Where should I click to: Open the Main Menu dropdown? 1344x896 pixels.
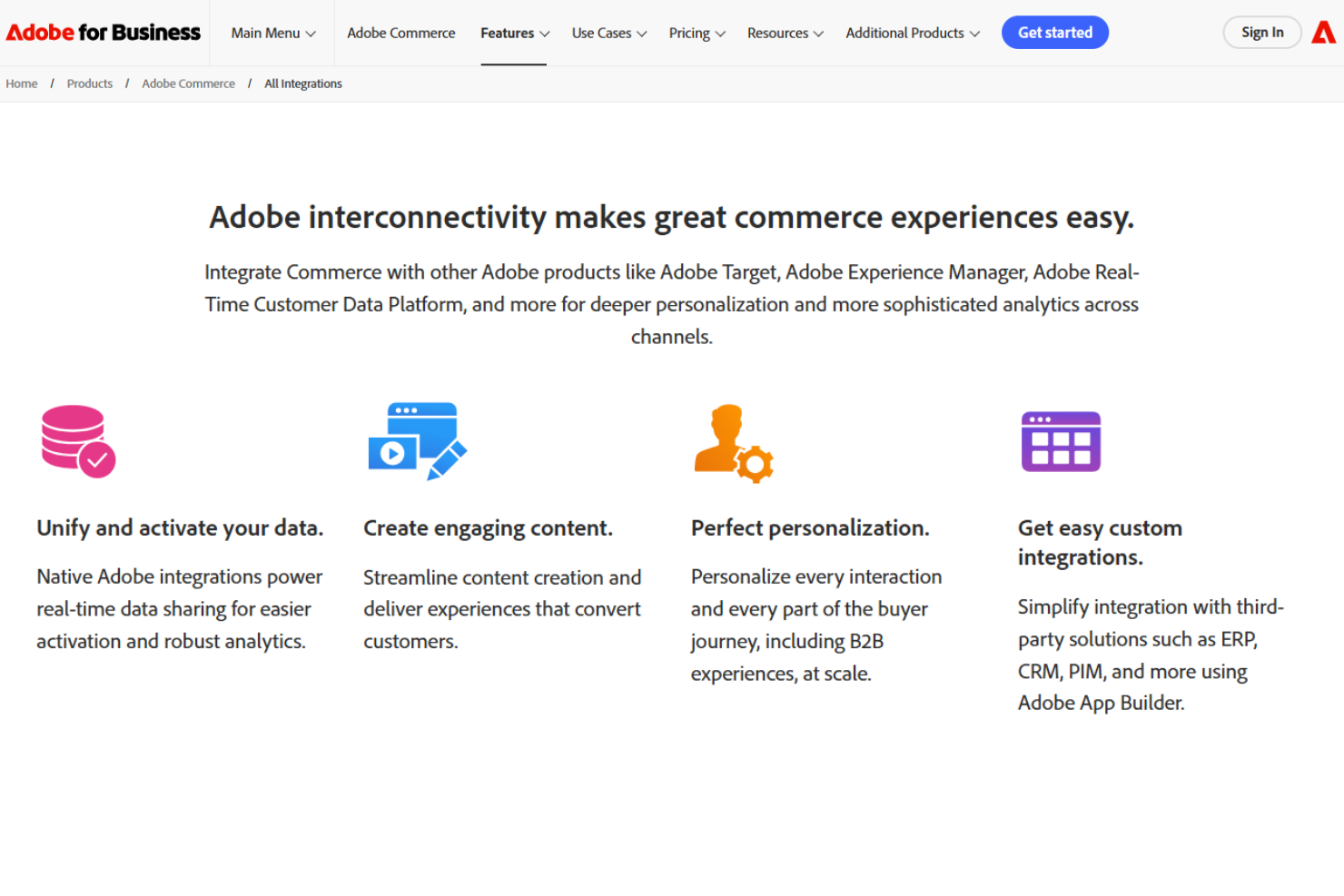point(272,33)
